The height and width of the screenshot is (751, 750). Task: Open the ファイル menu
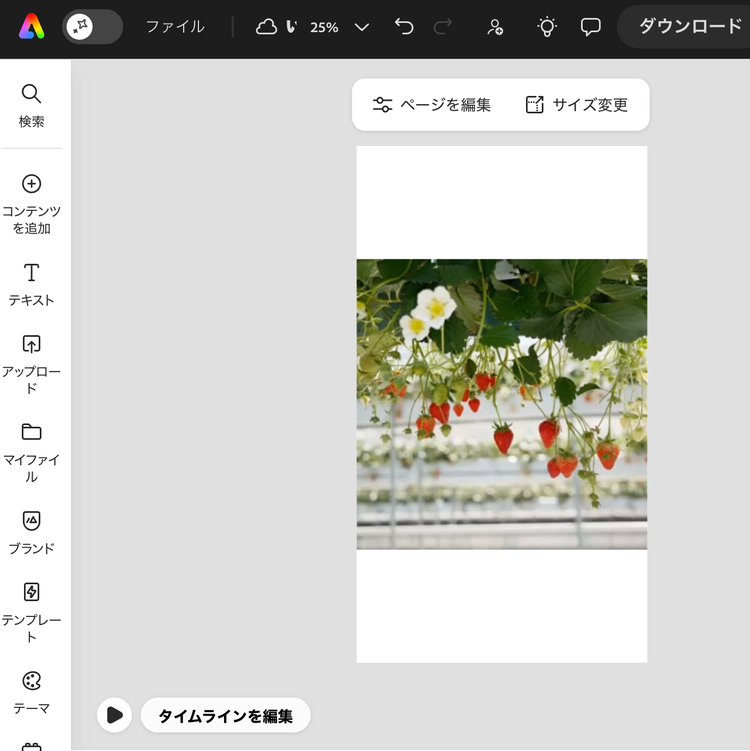click(x=175, y=27)
